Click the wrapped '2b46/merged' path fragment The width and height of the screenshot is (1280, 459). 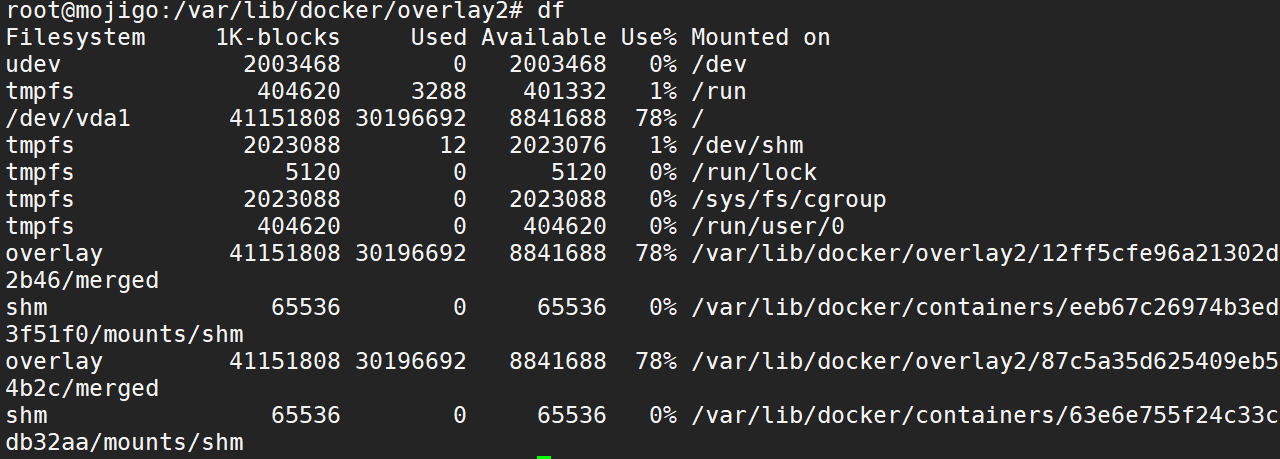(82, 281)
